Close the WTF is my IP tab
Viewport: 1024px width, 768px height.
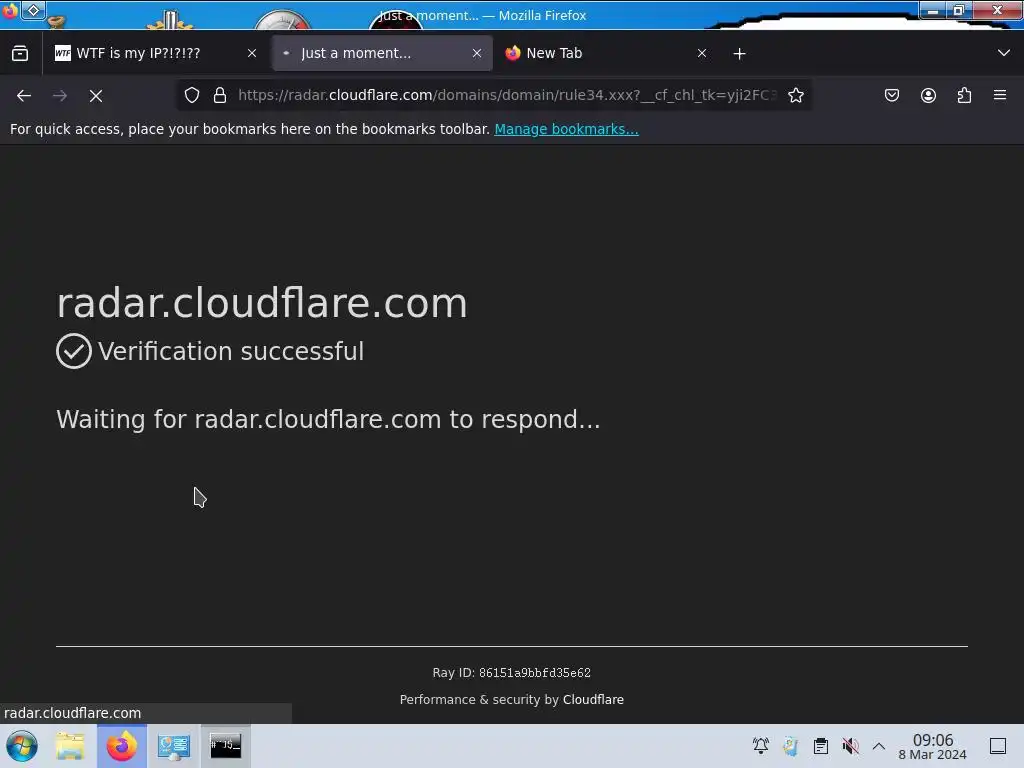point(252,54)
